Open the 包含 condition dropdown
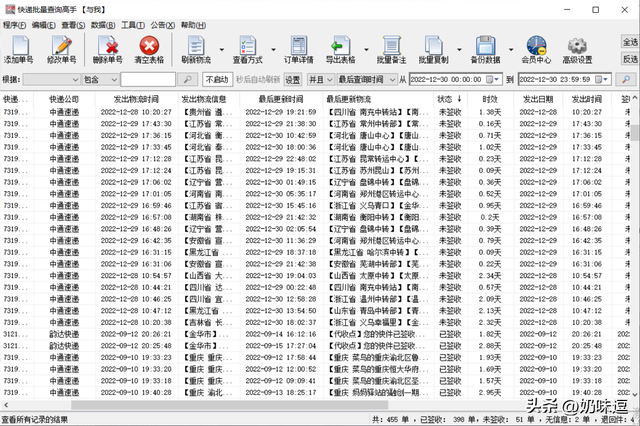The image size is (640, 426). coord(100,80)
